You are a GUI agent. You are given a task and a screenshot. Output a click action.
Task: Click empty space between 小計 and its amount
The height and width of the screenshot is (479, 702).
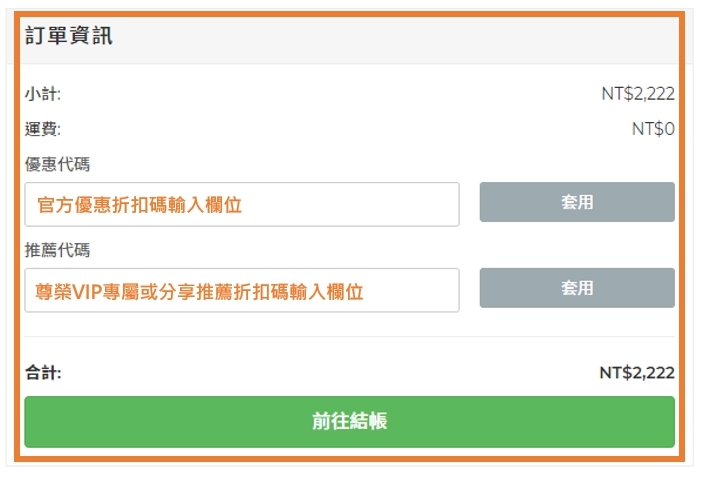click(x=330, y=94)
